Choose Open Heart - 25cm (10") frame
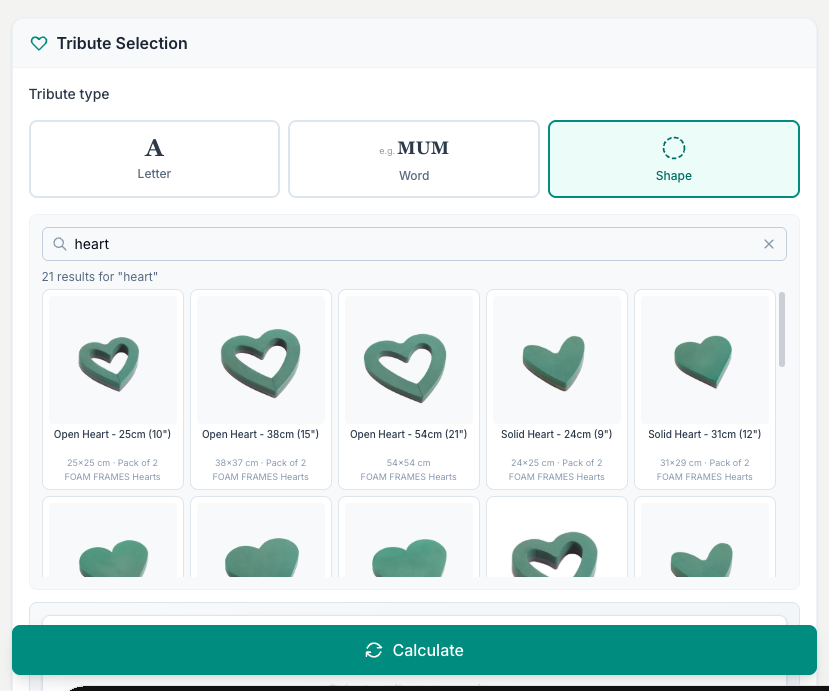This screenshot has width=829, height=691. pyautogui.click(x=113, y=389)
